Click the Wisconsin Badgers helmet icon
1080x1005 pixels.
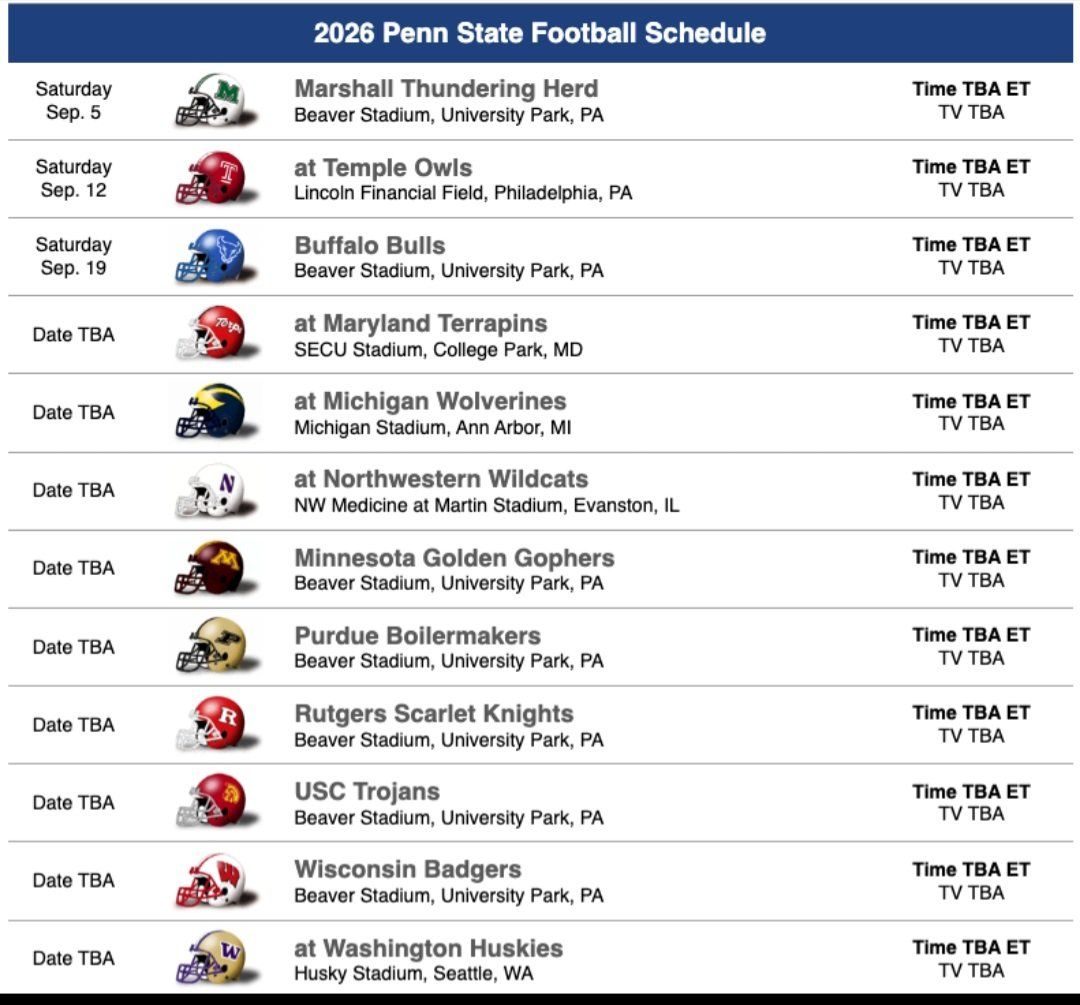pyautogui.click(x=212, y=880)
